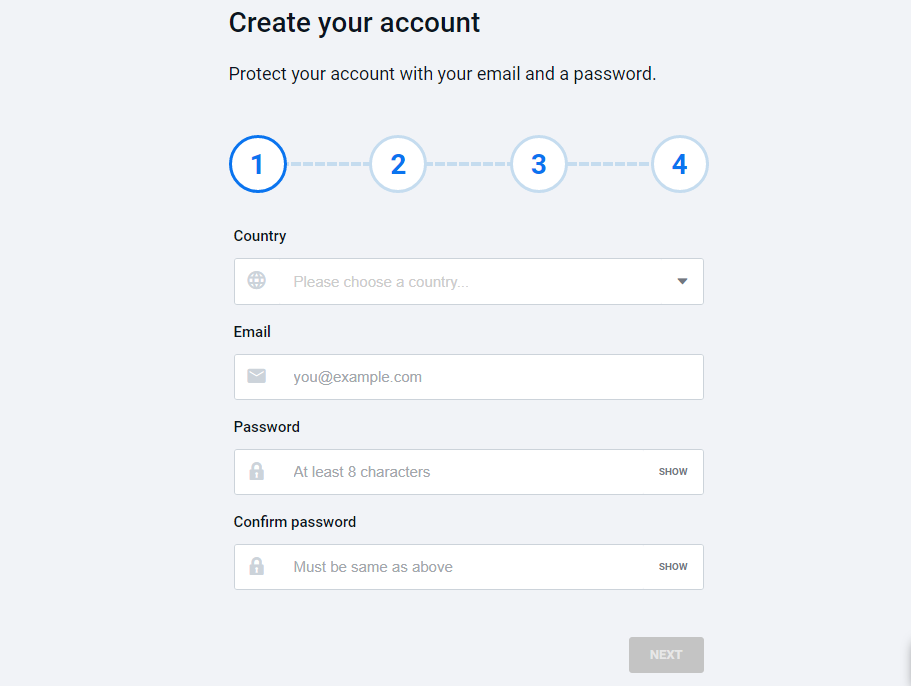
Task: Click the Confirm password label
Action: pyautogui.click(x=295, y=521)
